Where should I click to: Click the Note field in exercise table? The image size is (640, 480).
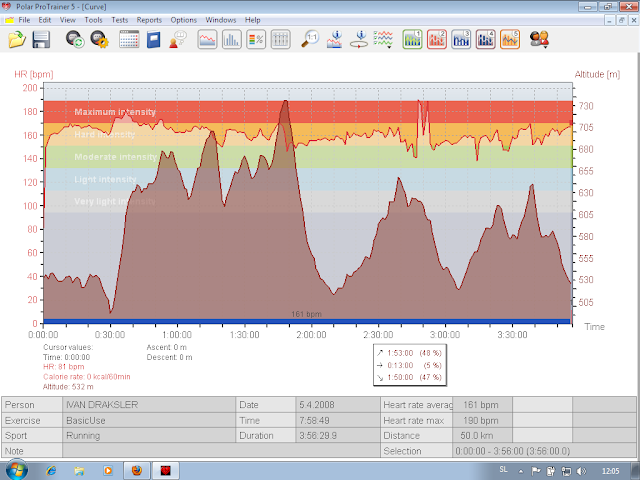pos(221,451)
